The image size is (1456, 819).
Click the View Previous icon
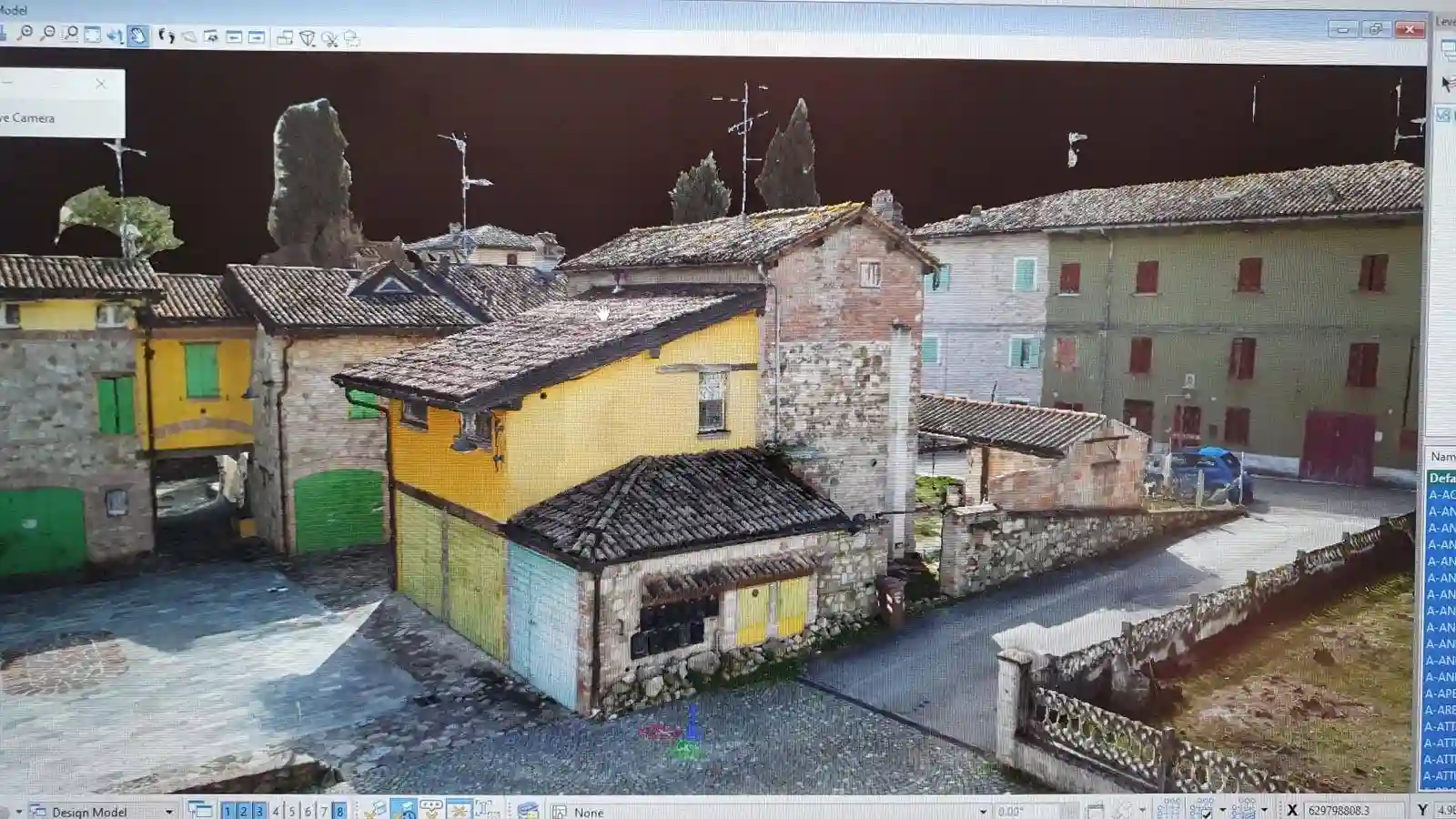[234, 37]
